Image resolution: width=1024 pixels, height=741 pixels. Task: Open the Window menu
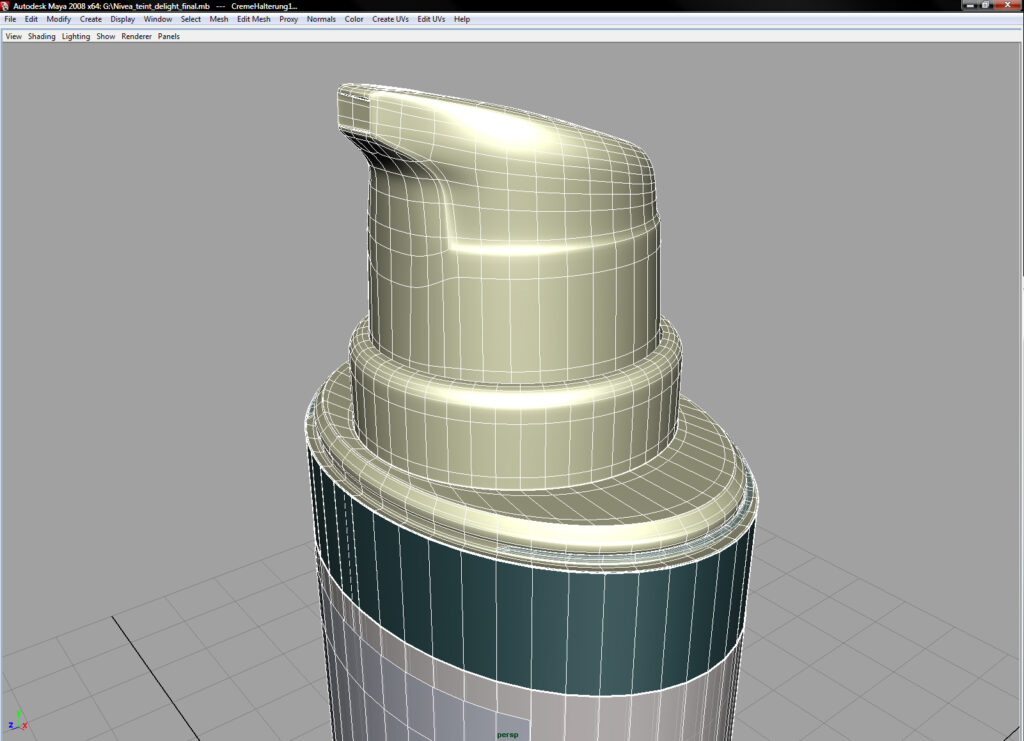[x=158, y=19]
